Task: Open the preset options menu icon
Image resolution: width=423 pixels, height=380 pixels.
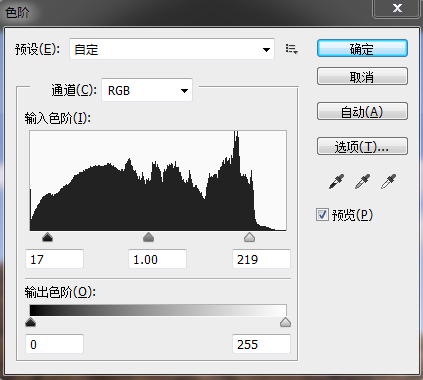Action: pos(292,49)
